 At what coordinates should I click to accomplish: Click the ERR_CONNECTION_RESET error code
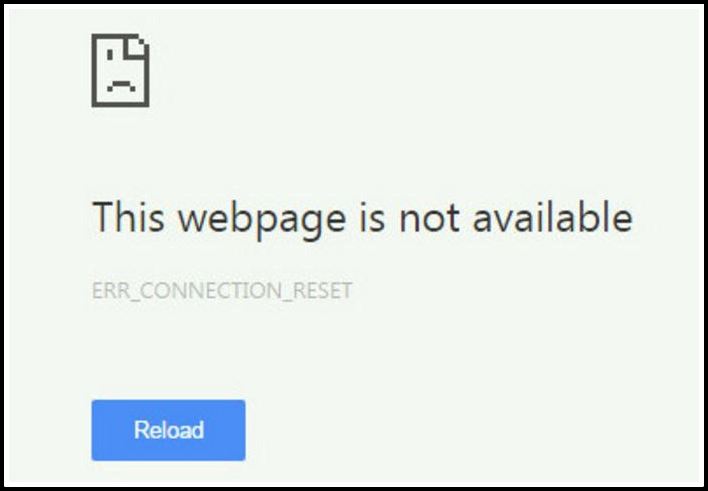[222, 291]
